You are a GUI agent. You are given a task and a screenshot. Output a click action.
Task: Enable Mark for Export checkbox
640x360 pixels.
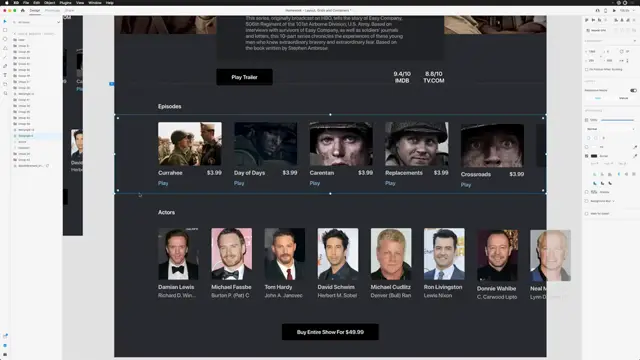coord(587,213)
